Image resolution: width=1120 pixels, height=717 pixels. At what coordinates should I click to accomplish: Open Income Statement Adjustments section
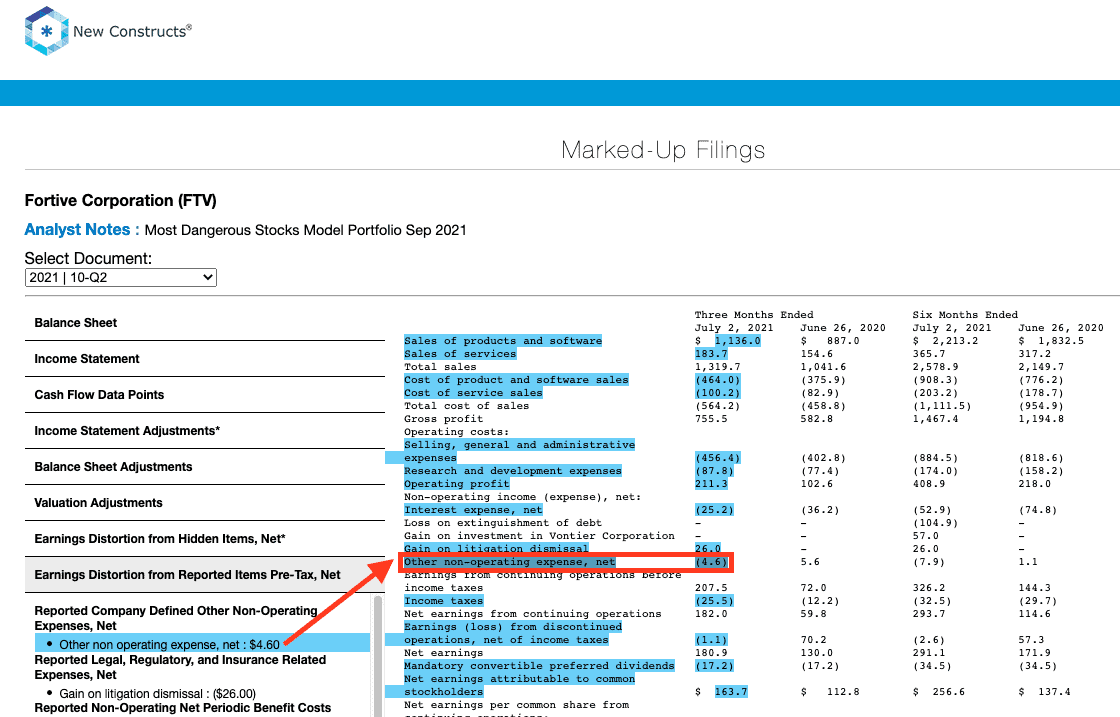coord(205,431)
